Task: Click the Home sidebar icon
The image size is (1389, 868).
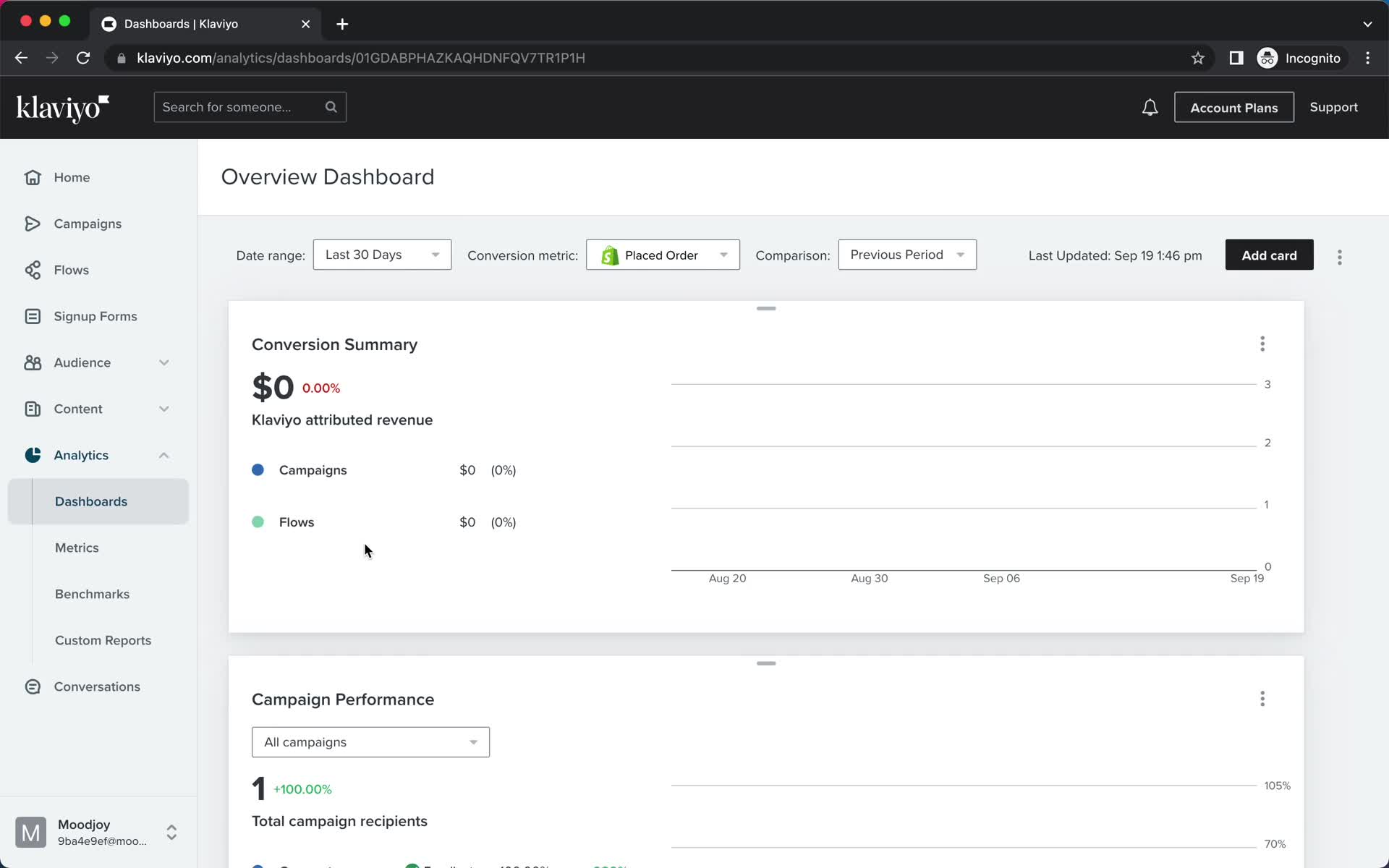Action: click(33, 177)
